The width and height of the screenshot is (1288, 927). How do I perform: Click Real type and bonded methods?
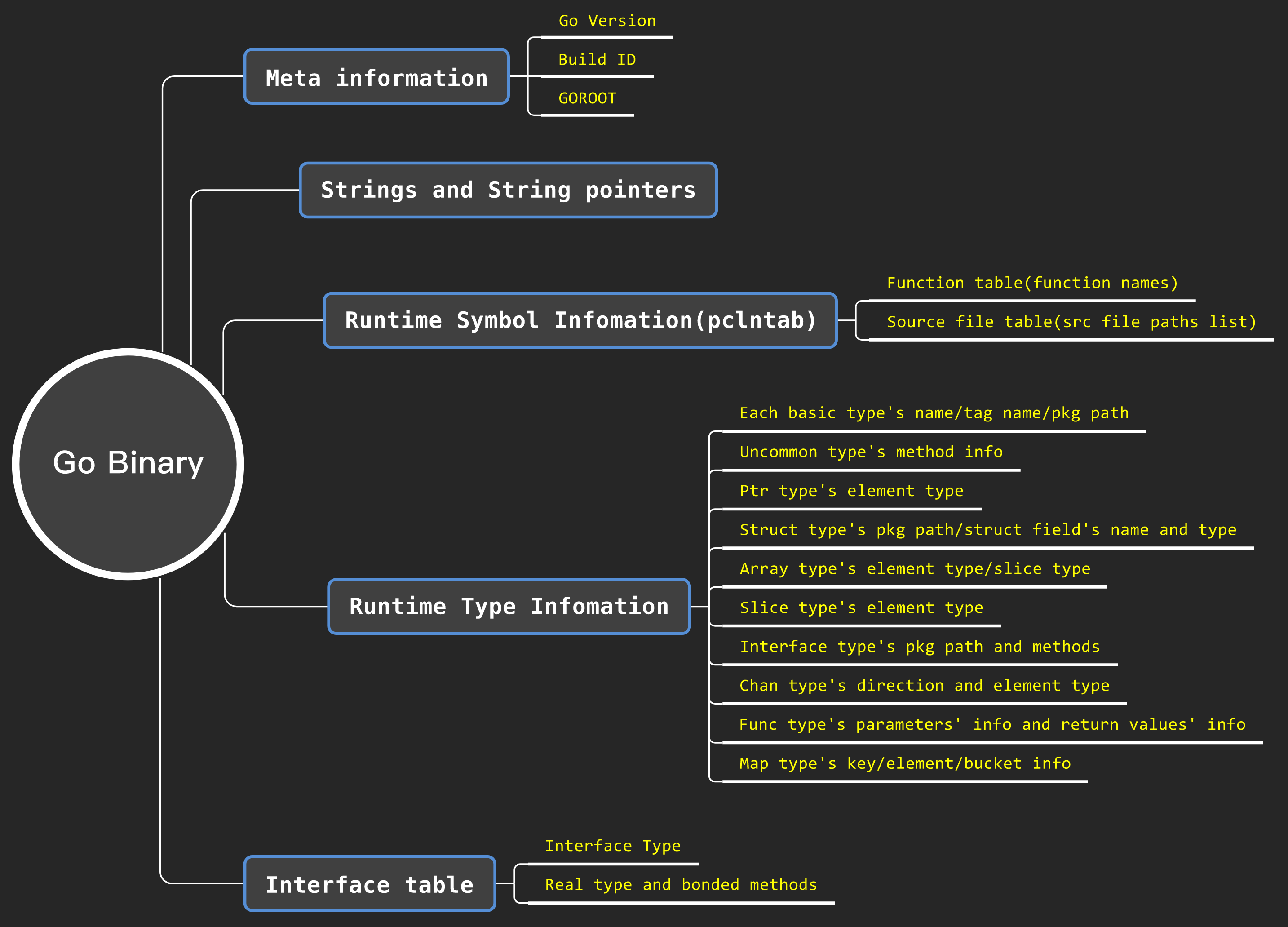point(681,885)
